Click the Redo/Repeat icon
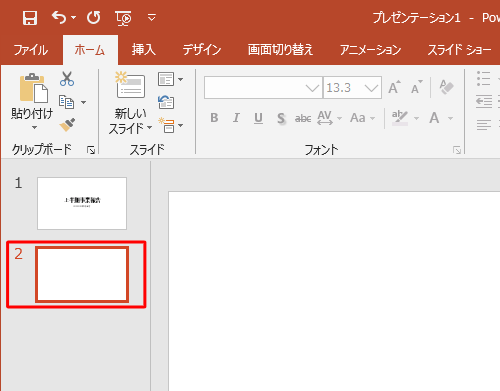 [x=94, y=17]
